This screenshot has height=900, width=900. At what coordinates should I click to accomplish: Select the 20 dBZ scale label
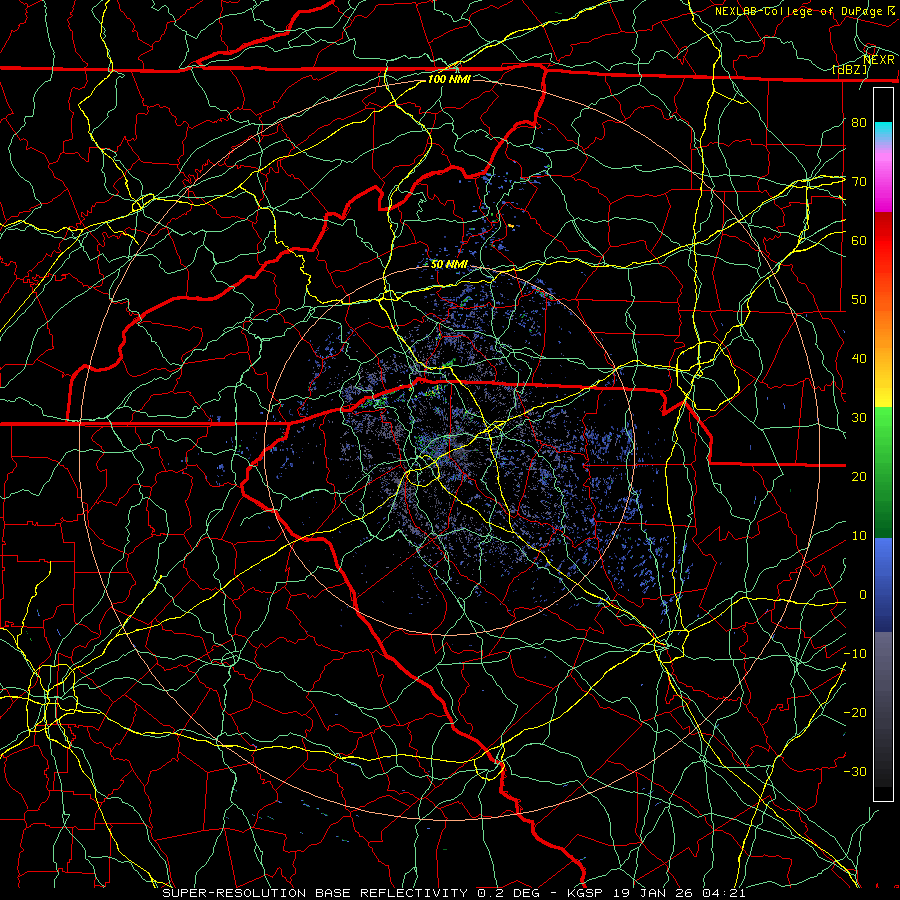[859, 476]
